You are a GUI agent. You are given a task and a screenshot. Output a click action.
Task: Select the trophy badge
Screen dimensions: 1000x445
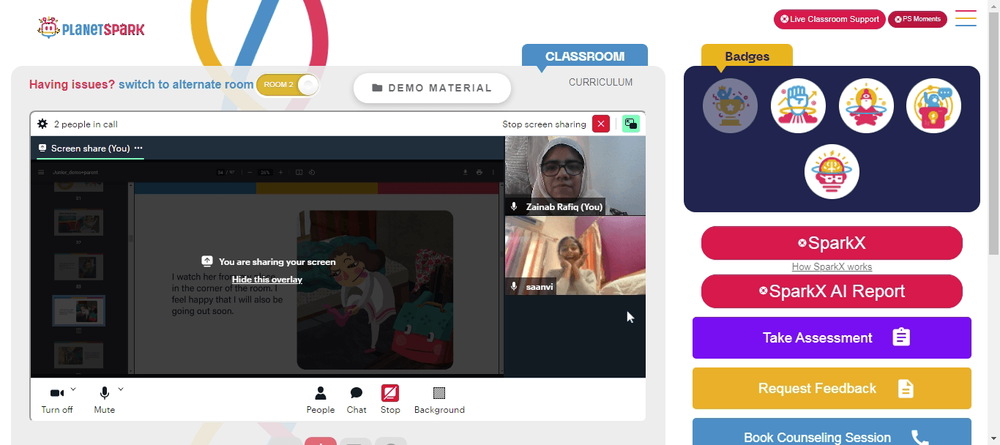730,106
